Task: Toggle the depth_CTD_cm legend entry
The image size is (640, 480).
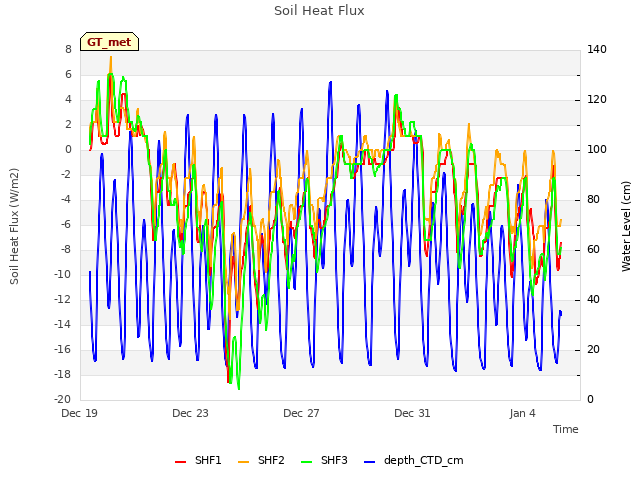Action: tap(413, 460)
